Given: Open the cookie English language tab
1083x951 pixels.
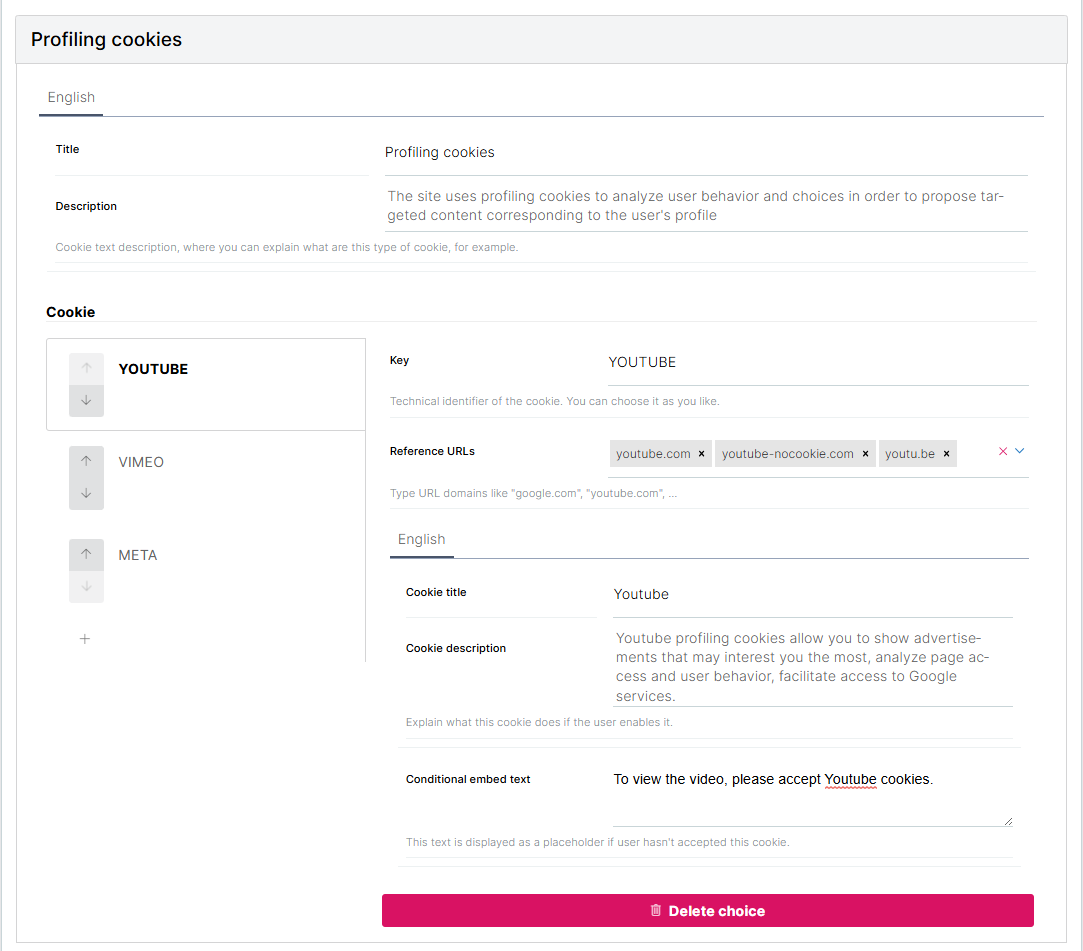Looking at the screenshot, I should [x=421, y=539].
